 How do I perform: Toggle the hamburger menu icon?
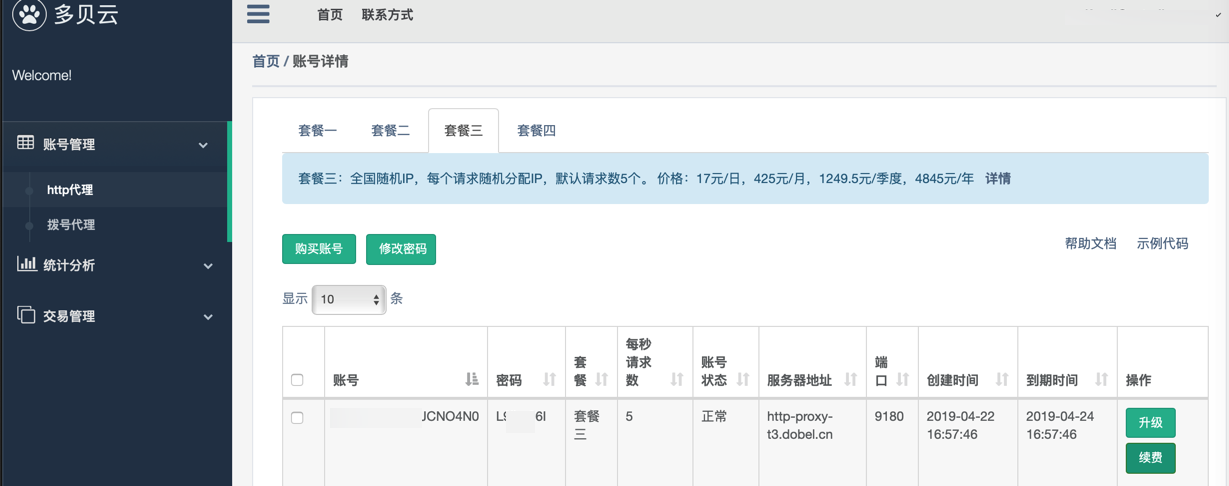[258, 13]
